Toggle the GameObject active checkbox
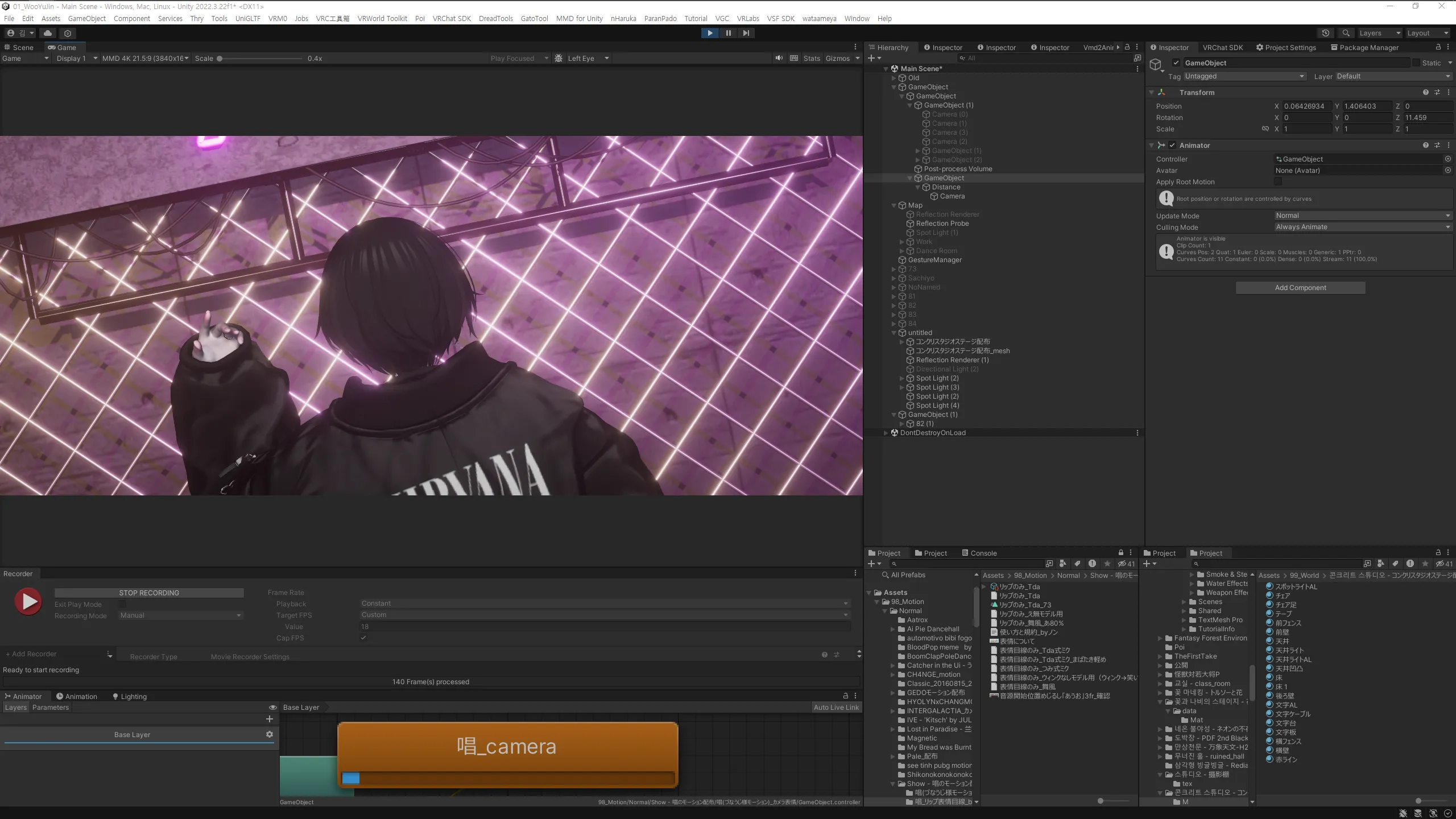This screenshot has height=819, width=1456. (1176, 63)
